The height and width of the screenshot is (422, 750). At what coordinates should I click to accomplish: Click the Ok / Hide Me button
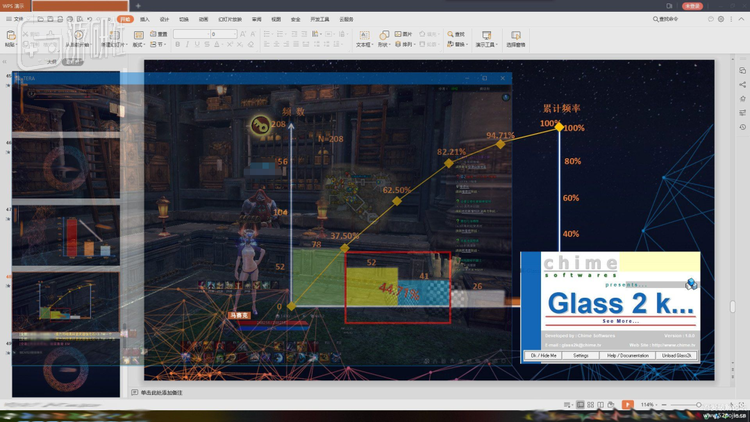pos(543,355)
